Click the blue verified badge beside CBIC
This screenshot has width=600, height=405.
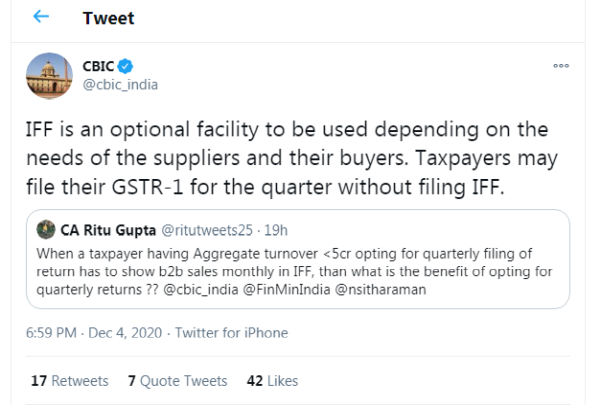126,66
